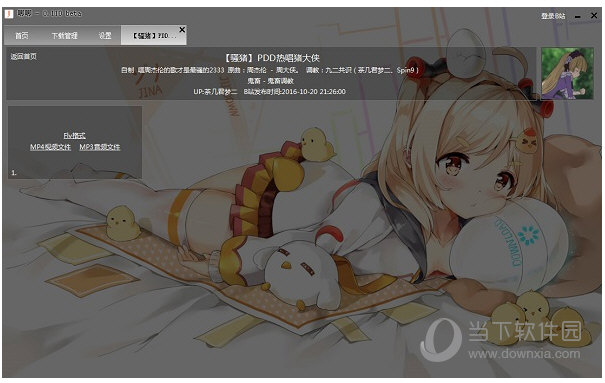Click the app logo icon in title bar
This screenshot has height=383, width=605.
tap(9, 14)
